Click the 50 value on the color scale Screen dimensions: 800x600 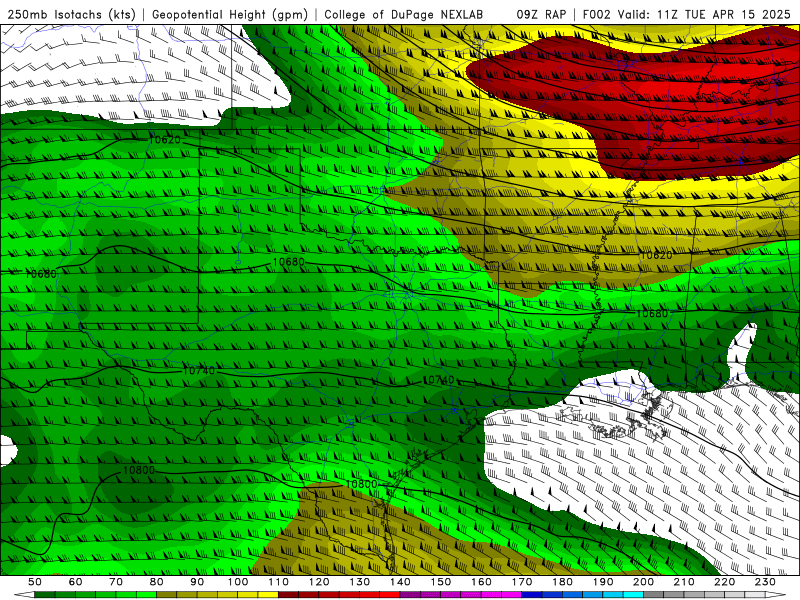tap(35, 582)
